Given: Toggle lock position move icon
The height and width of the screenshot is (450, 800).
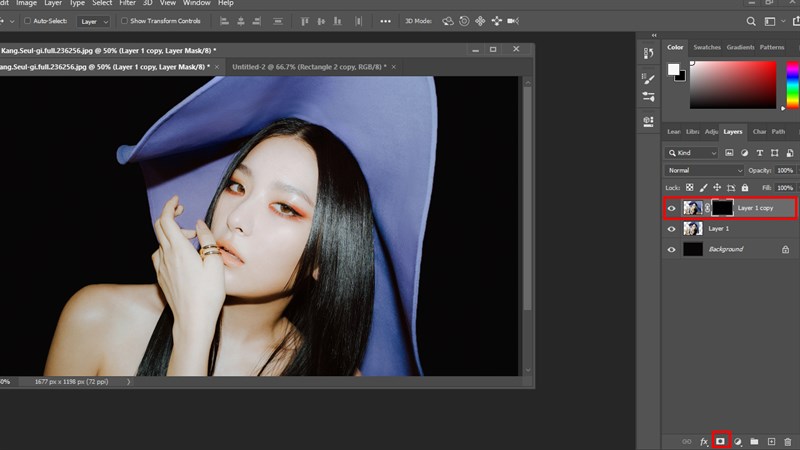Looking at the screenshot, I should coord(717,188).
